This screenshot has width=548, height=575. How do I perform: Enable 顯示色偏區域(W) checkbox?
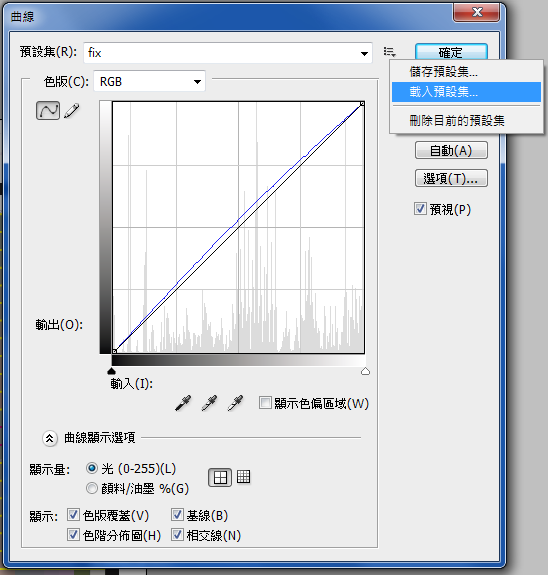(265, 403)
